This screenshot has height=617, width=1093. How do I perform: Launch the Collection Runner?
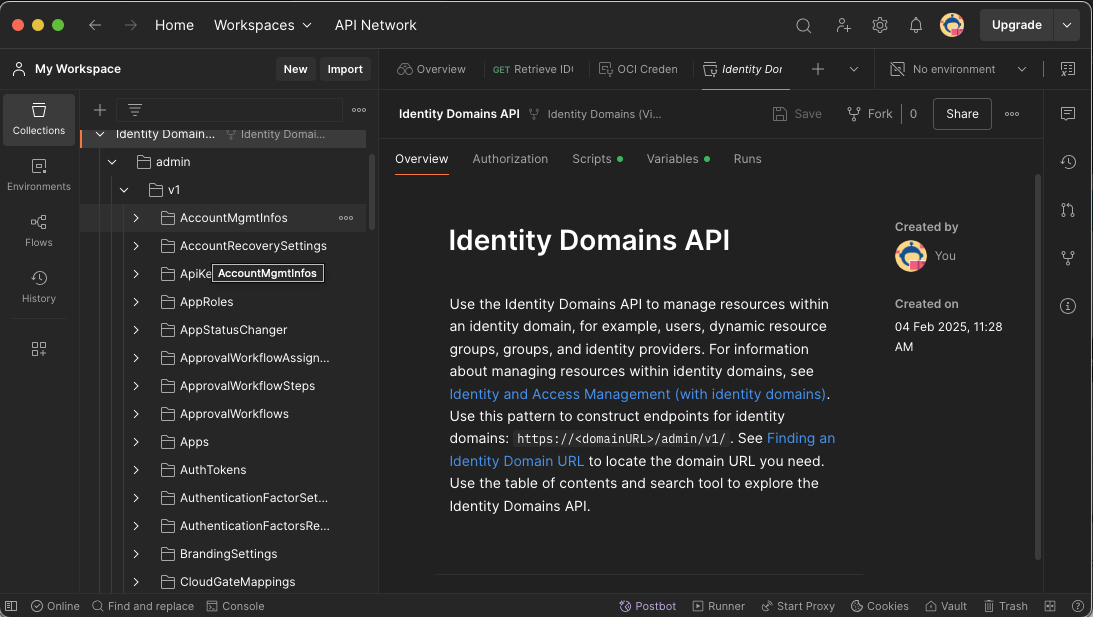pos(718,606)
